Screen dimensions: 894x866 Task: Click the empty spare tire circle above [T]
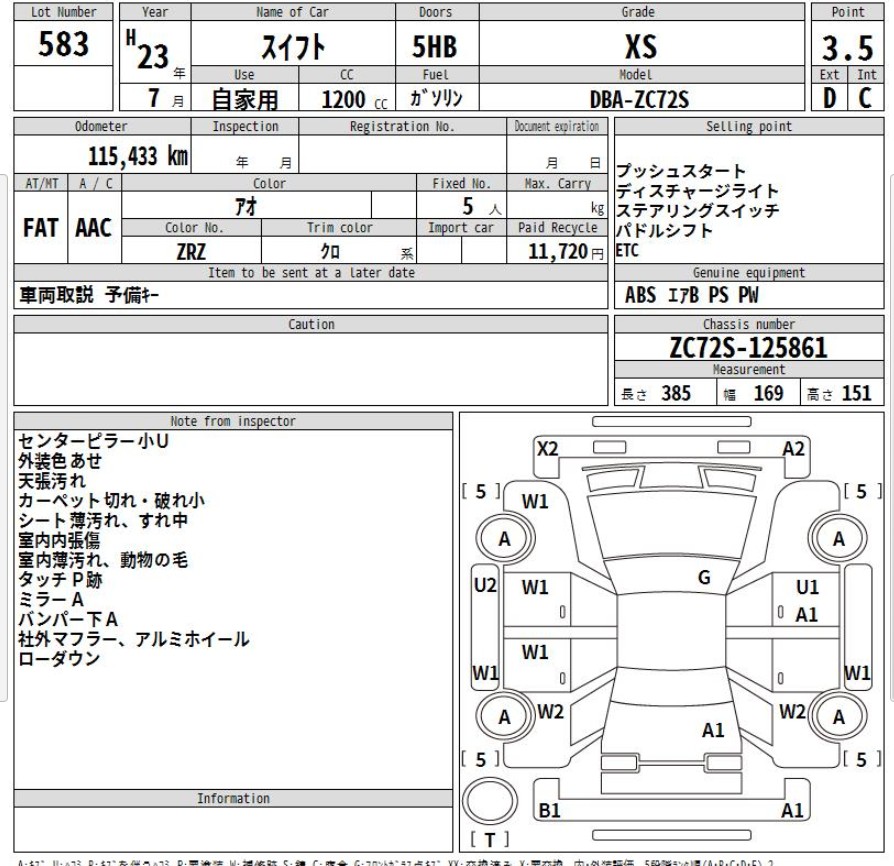[491, 802]
